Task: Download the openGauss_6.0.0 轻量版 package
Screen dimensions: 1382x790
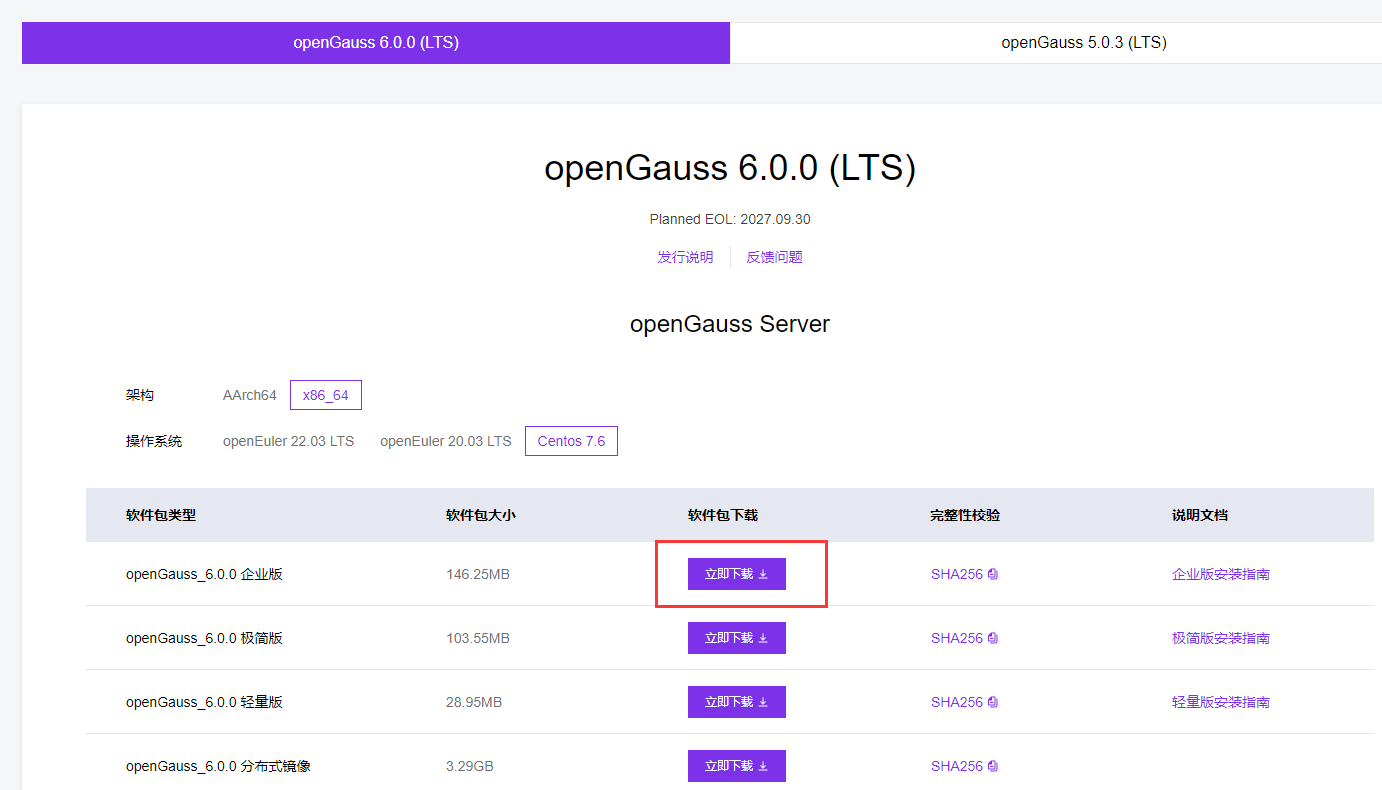Action: [x=737, y=702]
